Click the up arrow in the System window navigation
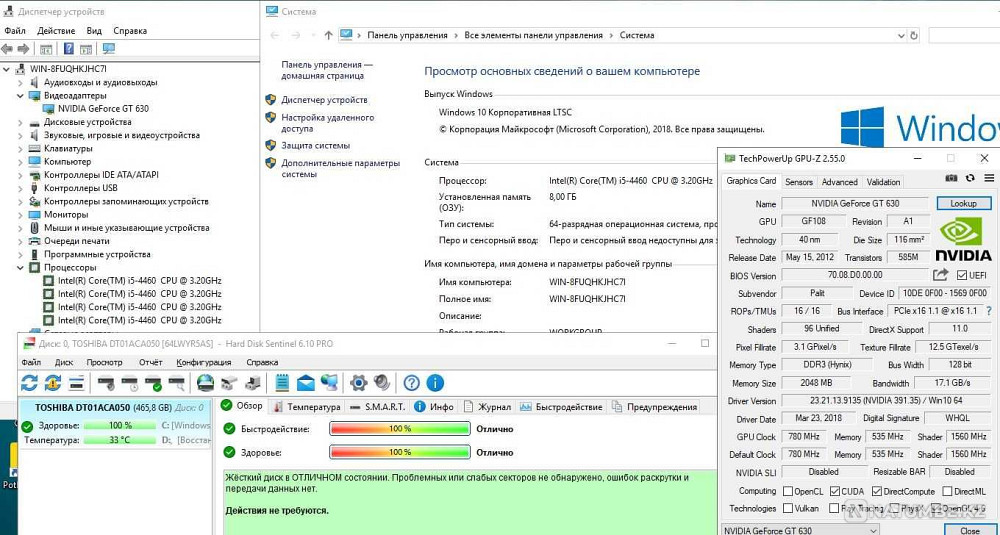The image size is (1000, 535). click(328, 36)
